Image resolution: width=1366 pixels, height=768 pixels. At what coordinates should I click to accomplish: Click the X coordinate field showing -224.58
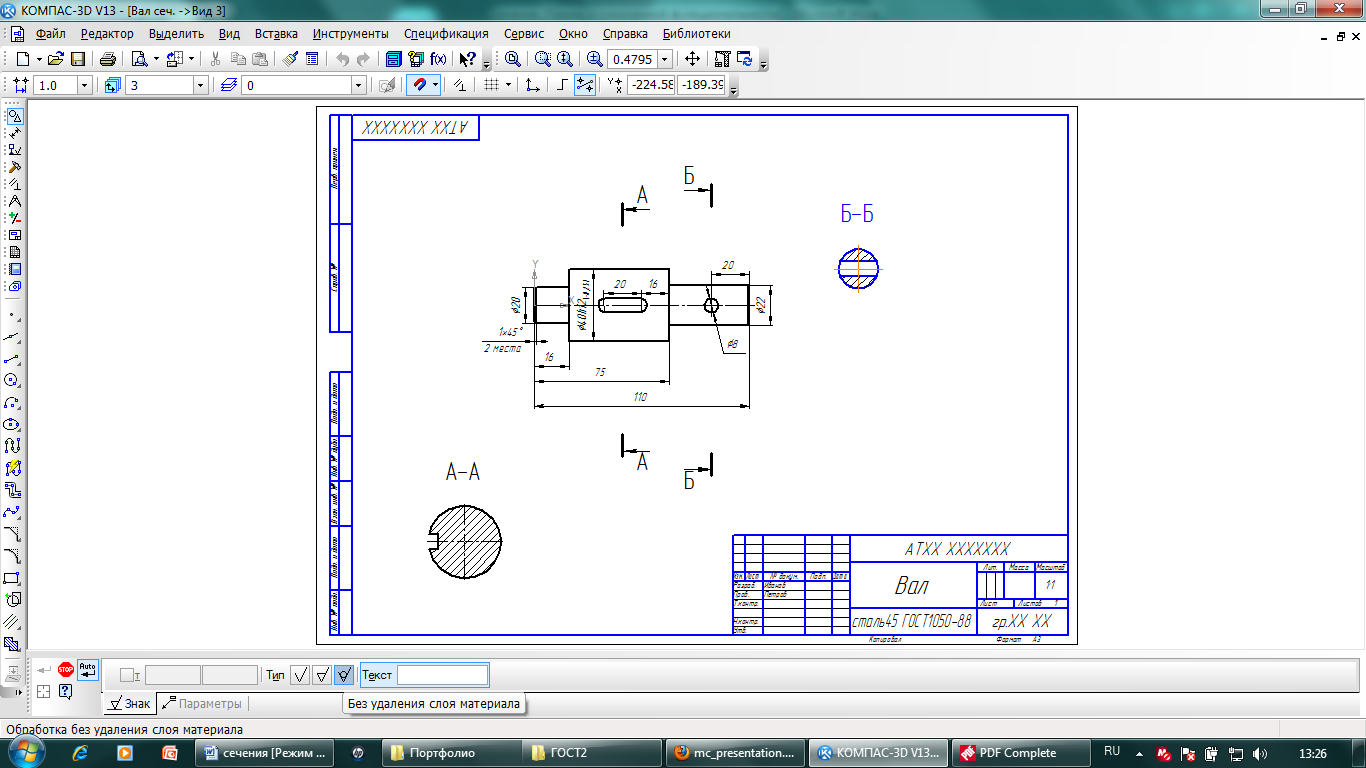(651, 85)
